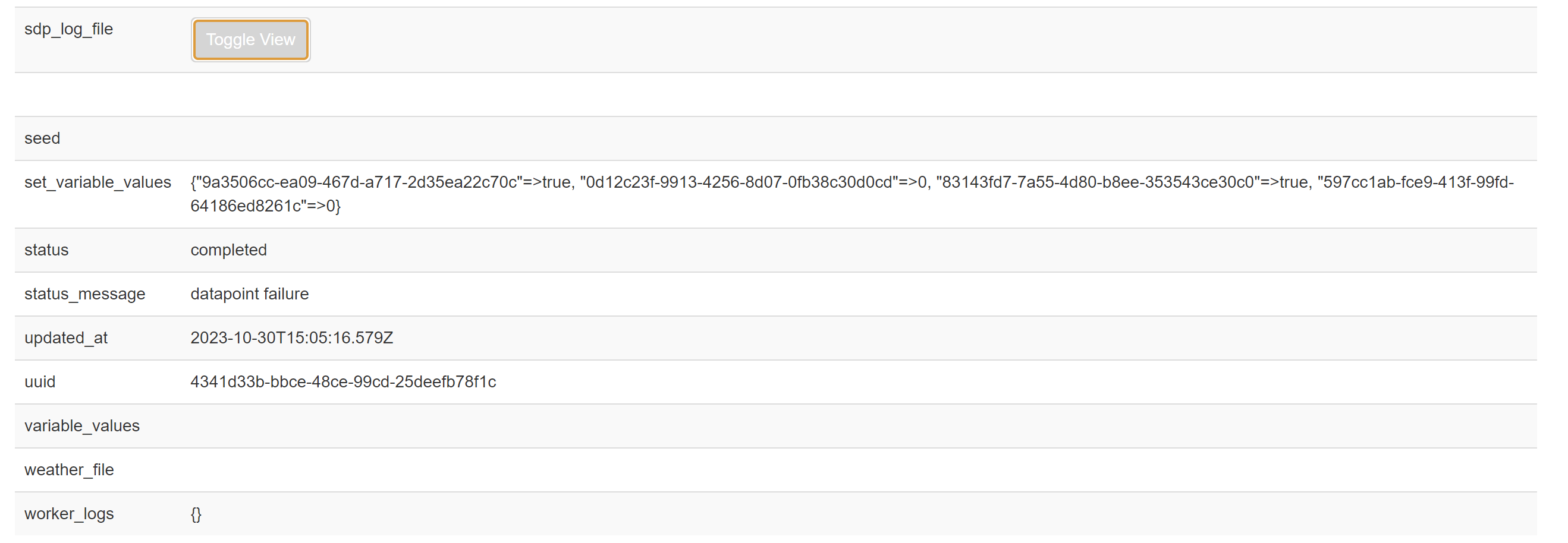Click the updated_at timestamp value
This screenshot has height=543, width=1568.
click(x=292, y=337)
